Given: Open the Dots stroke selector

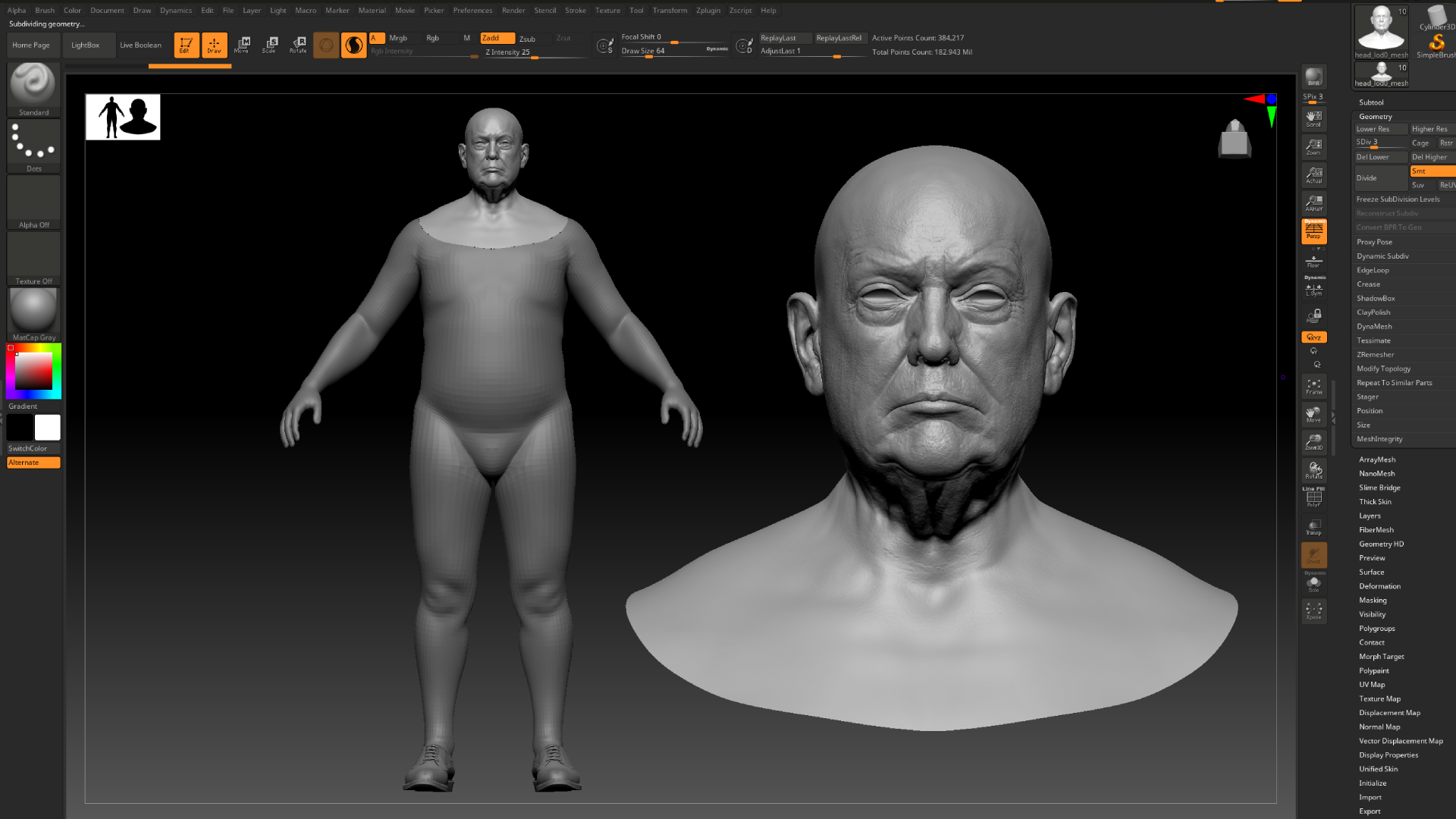Looking at the screenshot, I should (x=33, y=146).
